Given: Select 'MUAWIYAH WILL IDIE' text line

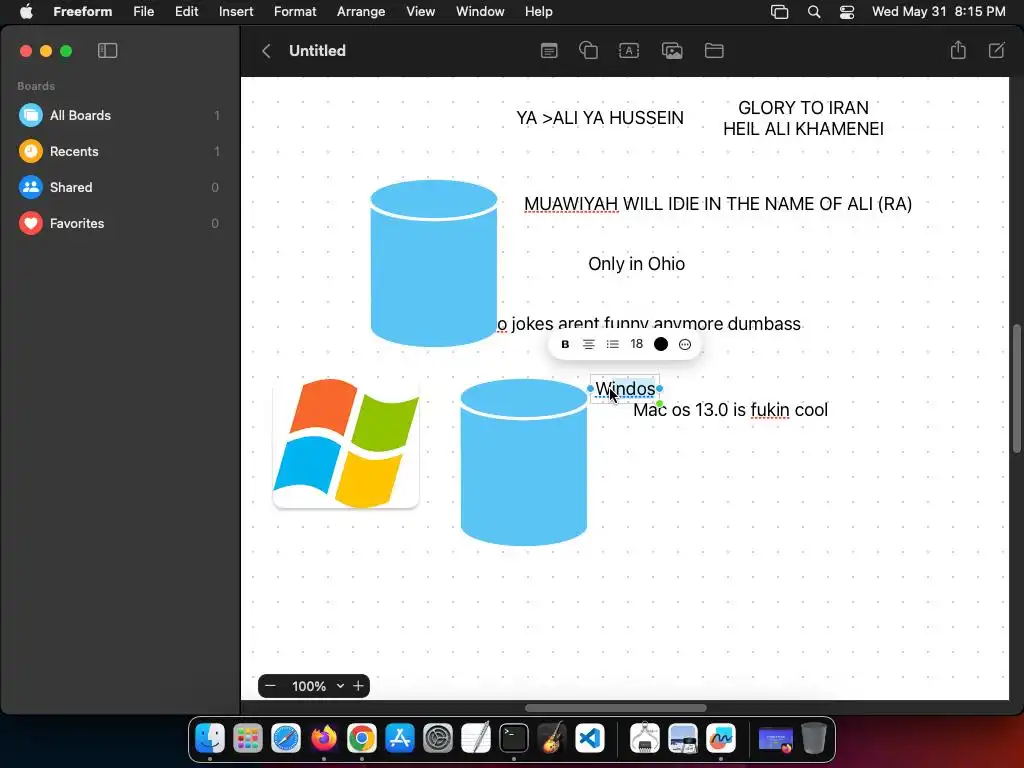Looking at the screenshot, I should pos(718,204).
